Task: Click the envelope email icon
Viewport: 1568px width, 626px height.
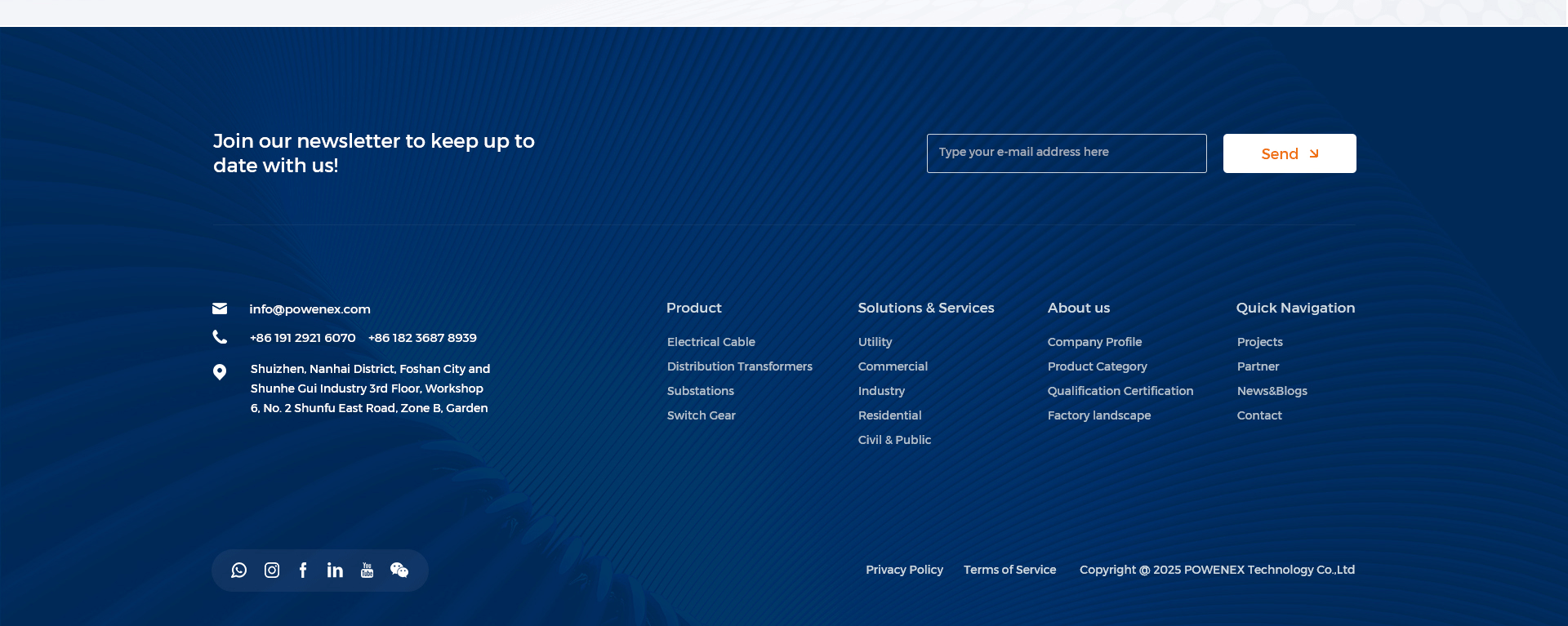Action: pyautogui.click(x=220, y=309)
